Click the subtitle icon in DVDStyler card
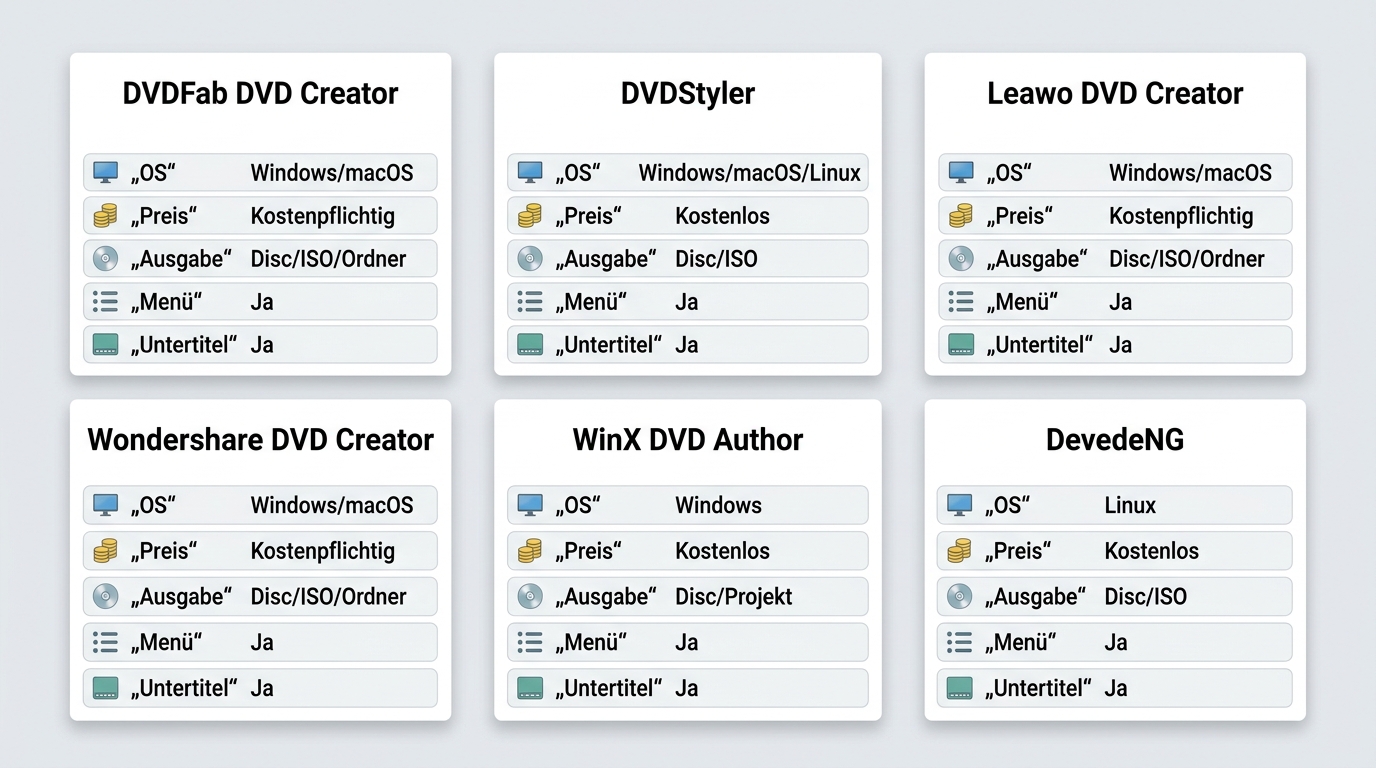 530,344
